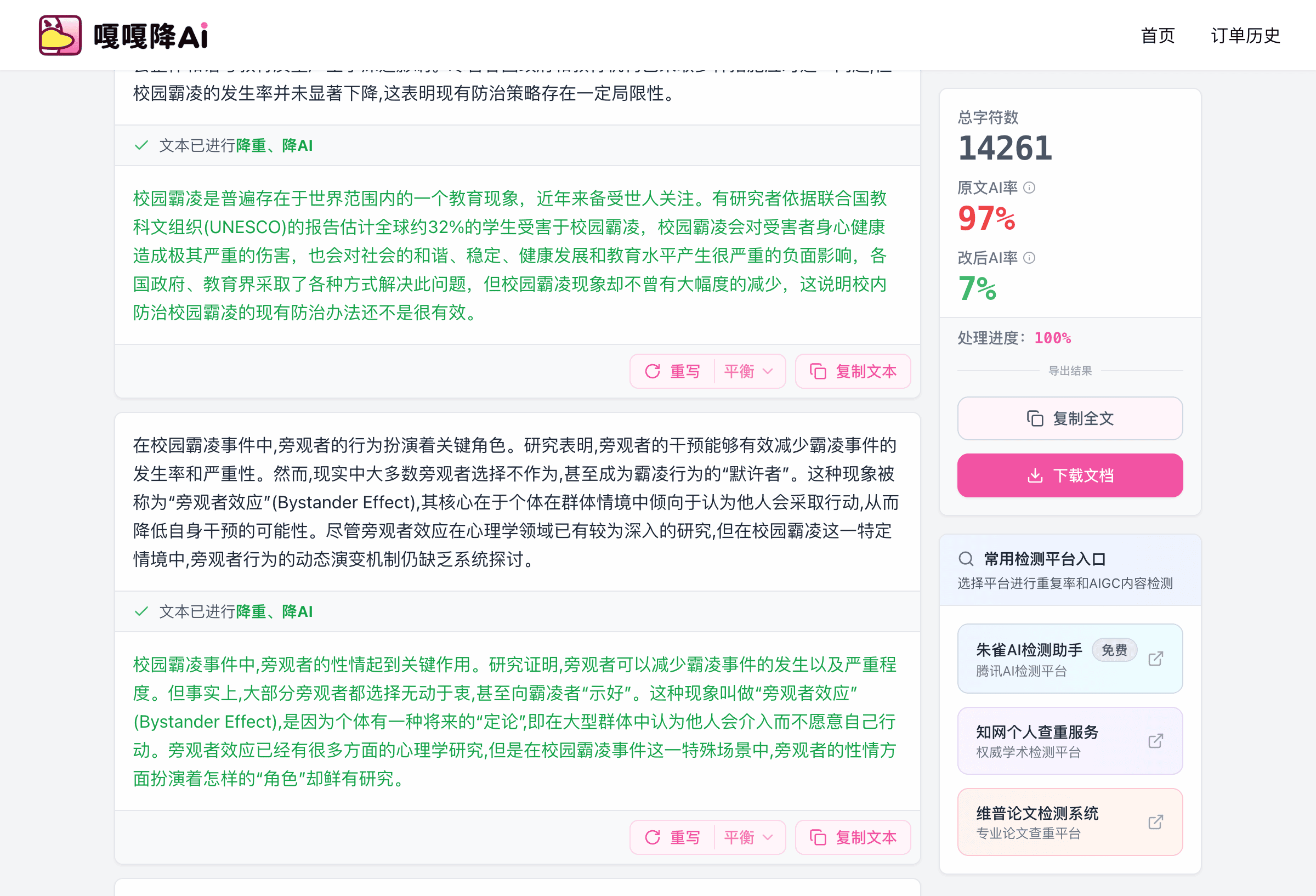Click the 免费 badge on 朱雀AI检测助手
This screenshot has height=896, width=1316.
click(x=1114, y=650)
